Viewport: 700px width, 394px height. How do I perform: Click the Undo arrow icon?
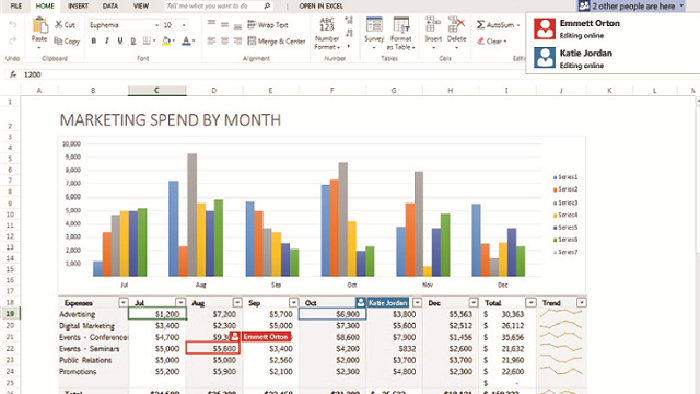coord(12,25)
